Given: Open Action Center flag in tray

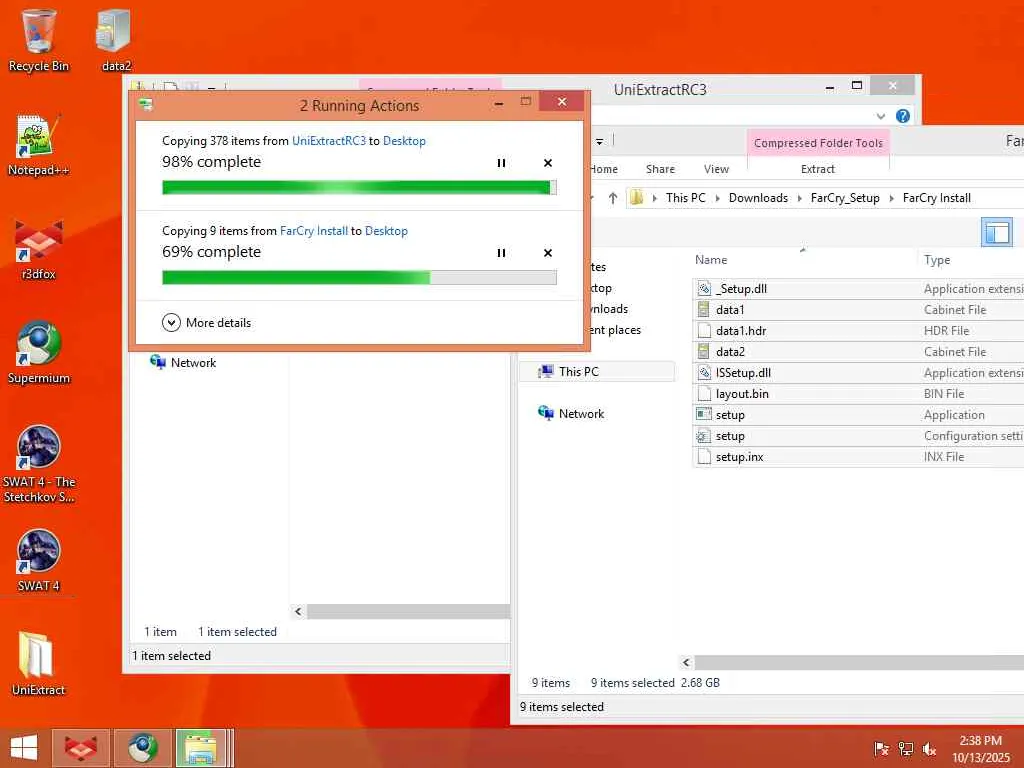Looking at the screenshot, I should [881, 748].
